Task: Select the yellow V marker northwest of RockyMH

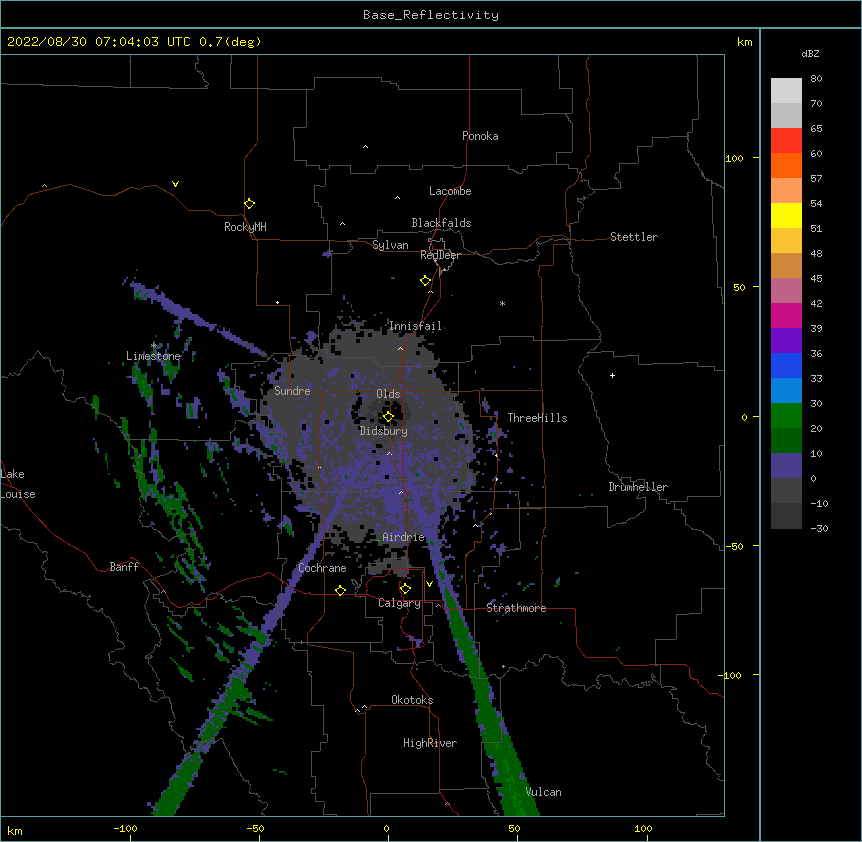Action: pyautogui.click(x=175, y=184)
